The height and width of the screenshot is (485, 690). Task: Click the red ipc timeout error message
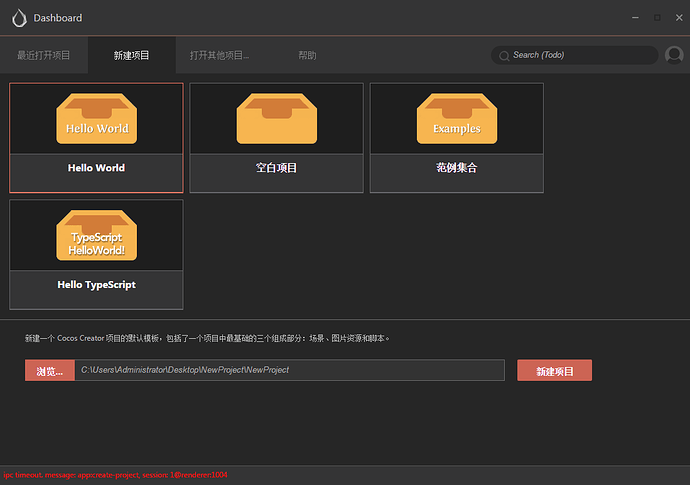coord(115,475)
